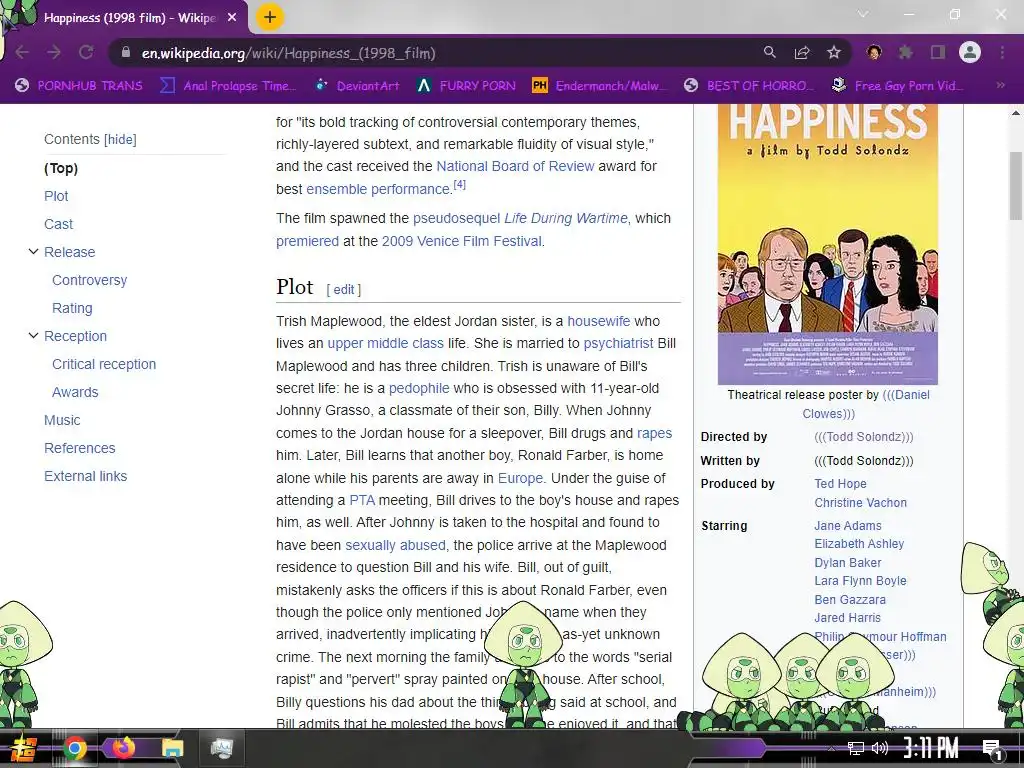
Task: Open a new tab with the plus button
Action: point(270,17)
